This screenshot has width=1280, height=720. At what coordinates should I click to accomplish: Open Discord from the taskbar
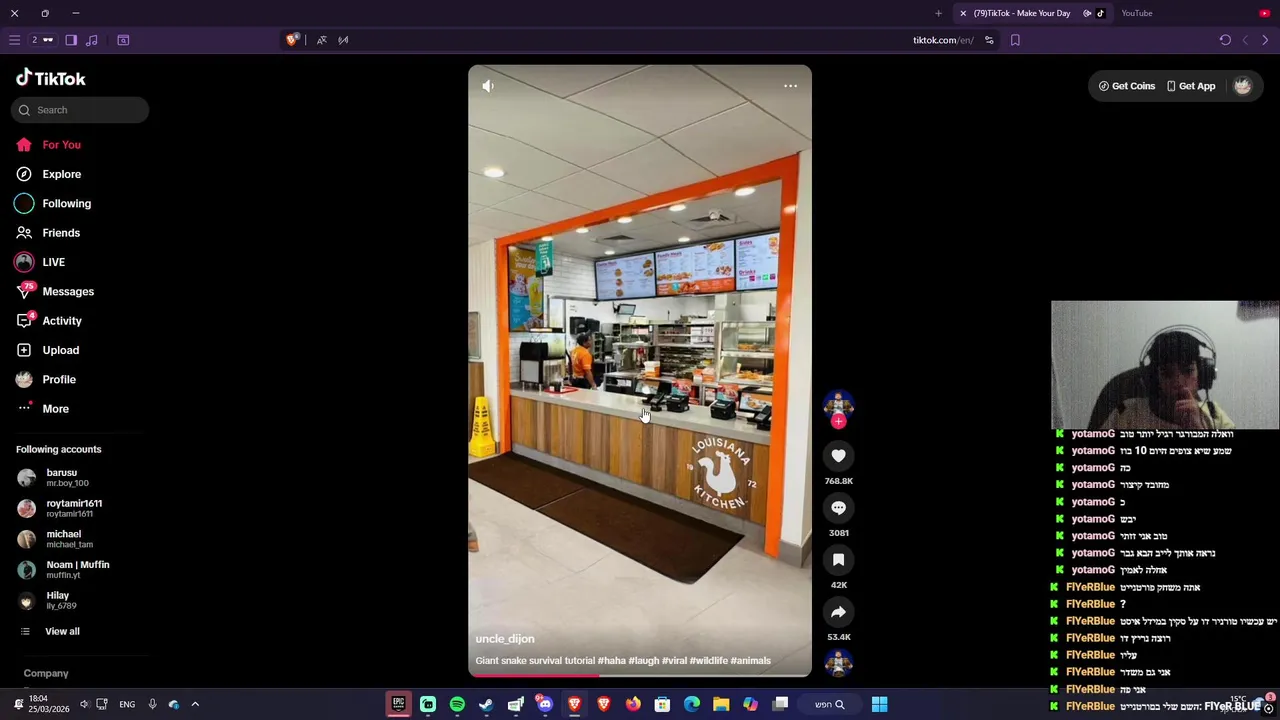click(545, 704)
